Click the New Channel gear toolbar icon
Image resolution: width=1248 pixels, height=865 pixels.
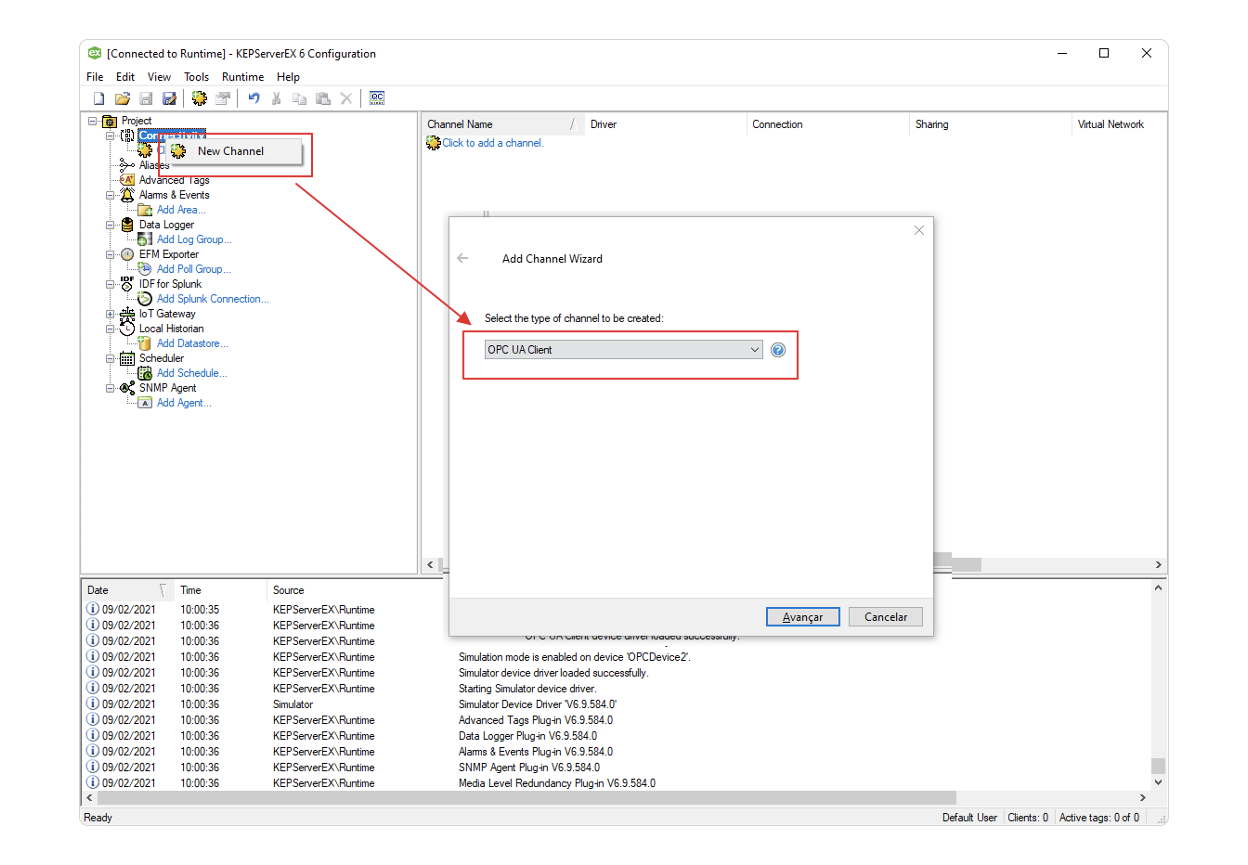(x=199, y=98)
